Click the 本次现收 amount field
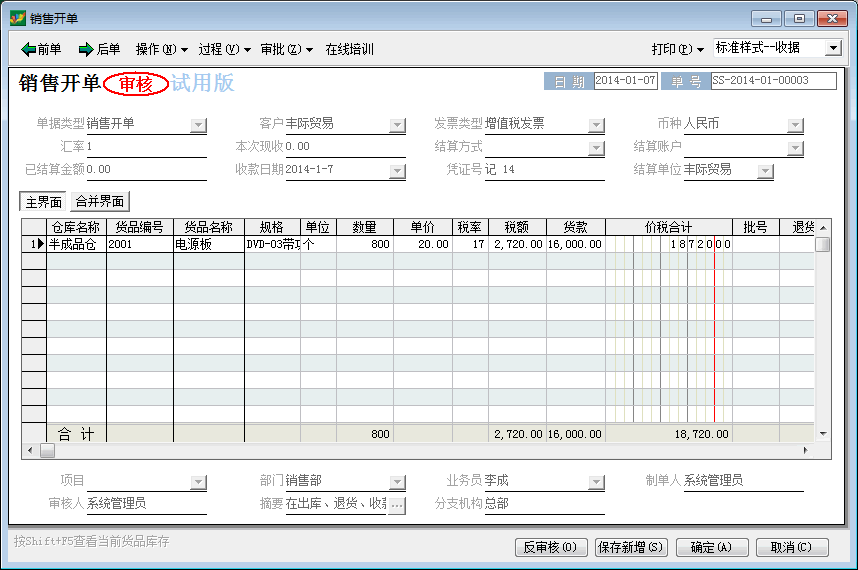Screen dimensions: 858x570 [x=345, y=147]
